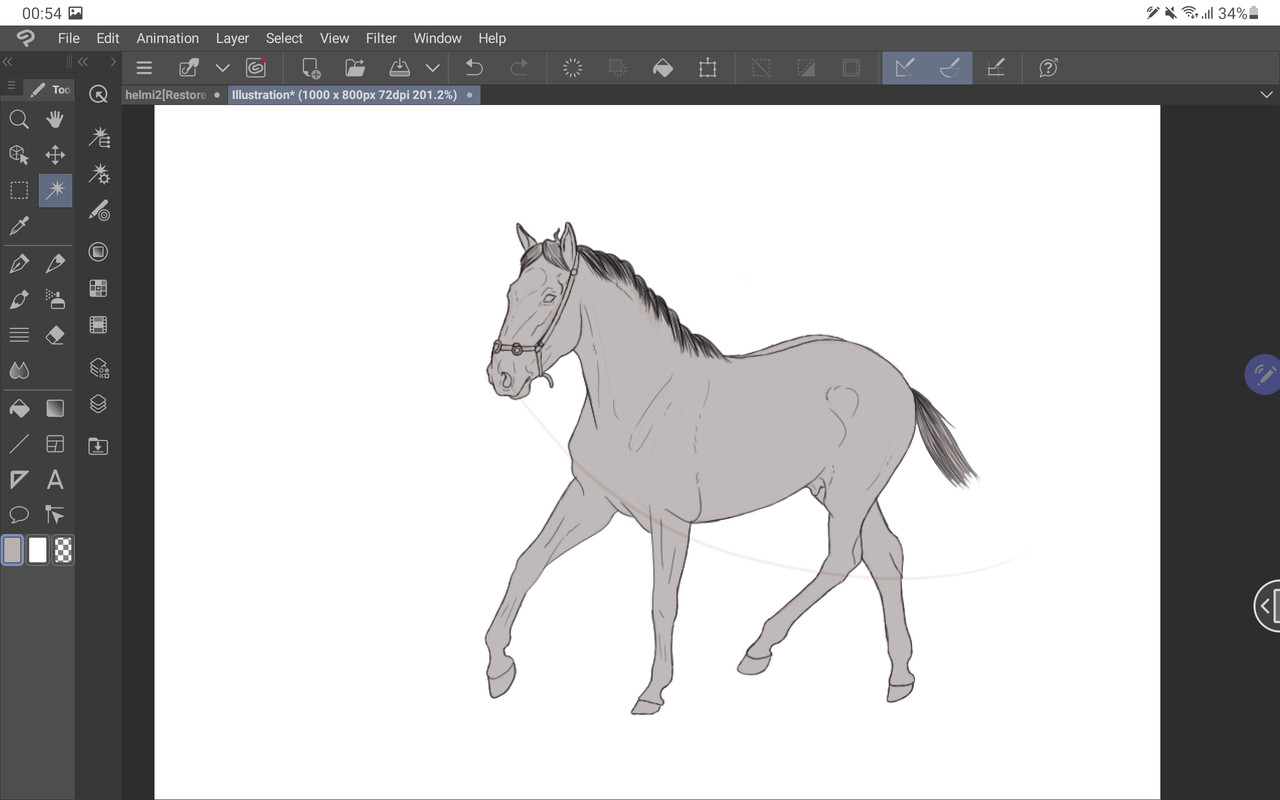Click the Clear spinner-like icon
Screen dimensions: 1280x800
click(573, 68)
